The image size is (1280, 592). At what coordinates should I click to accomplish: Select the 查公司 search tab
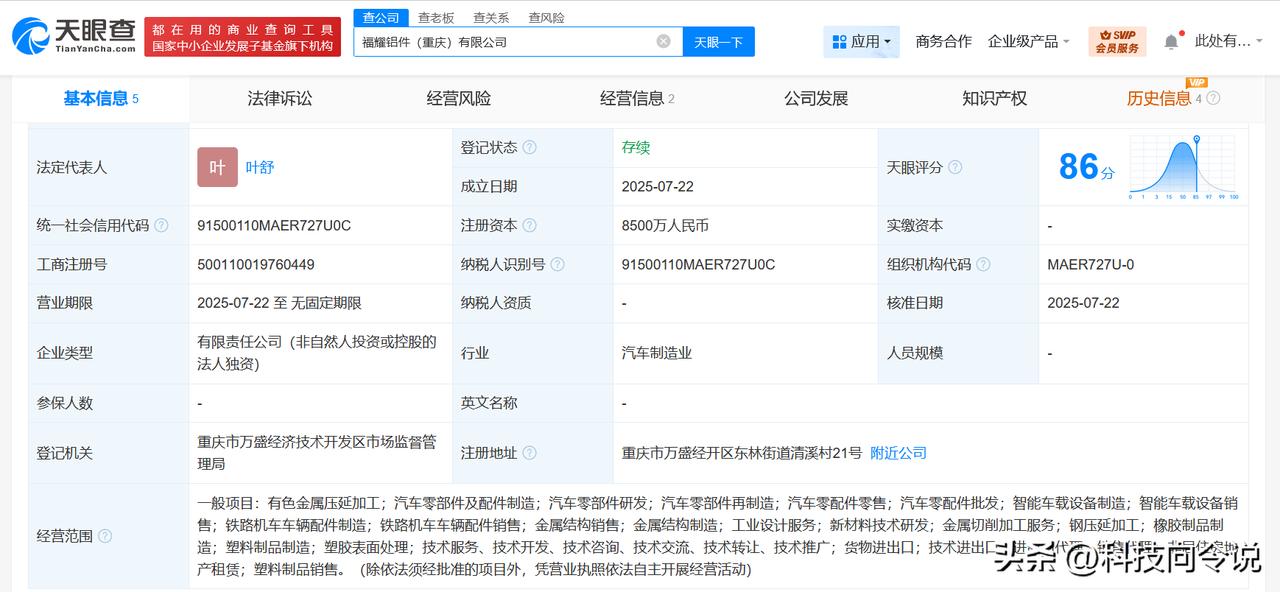click(x=381, y=17)
